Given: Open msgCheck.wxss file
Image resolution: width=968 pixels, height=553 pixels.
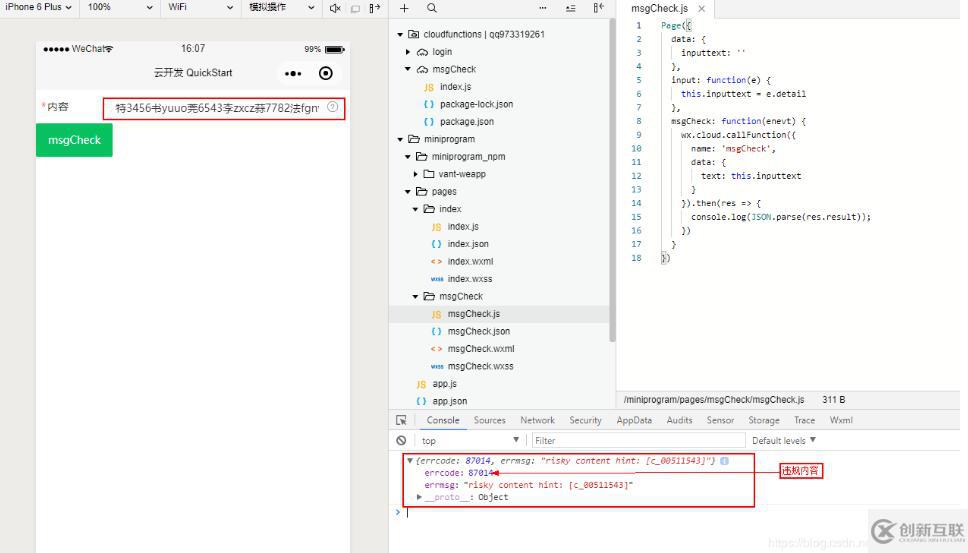Looking at the screenshot, I should coord(480,366).
